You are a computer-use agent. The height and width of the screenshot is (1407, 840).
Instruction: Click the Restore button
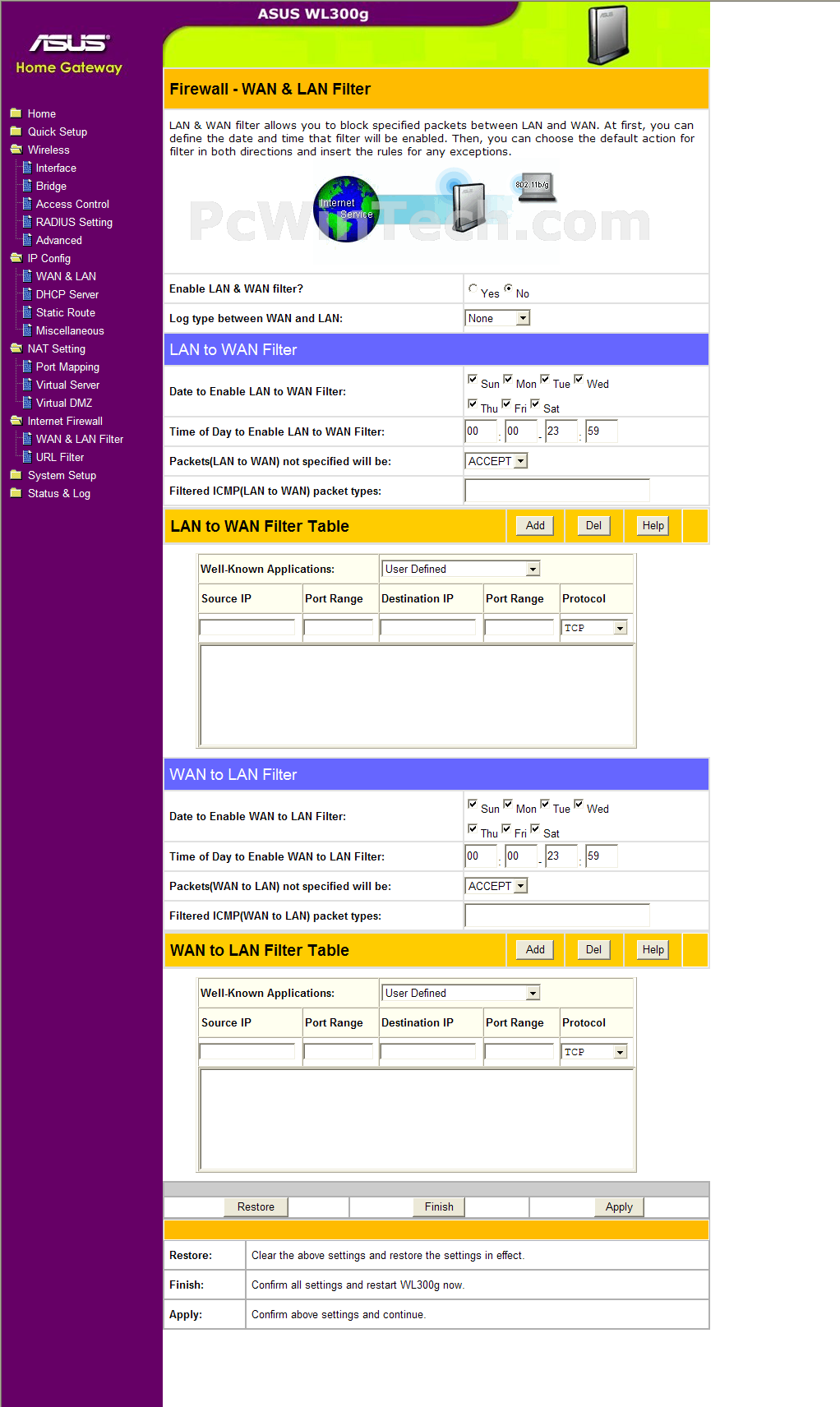(256, 1206)
